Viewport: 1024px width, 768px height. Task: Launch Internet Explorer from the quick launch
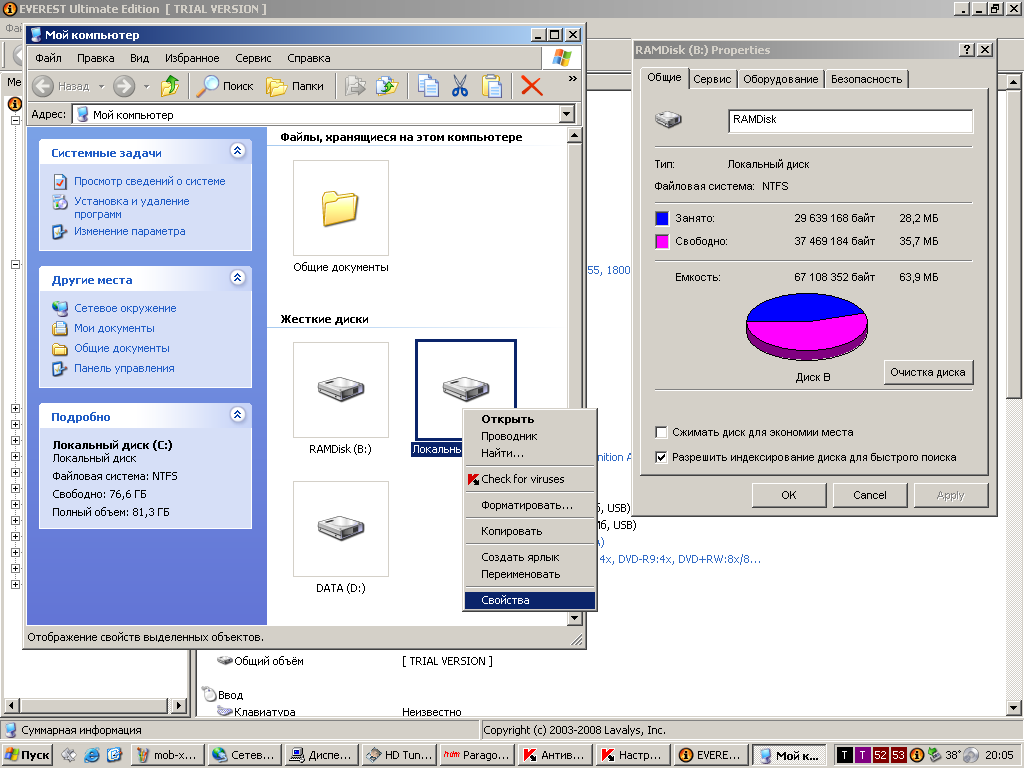92,755
